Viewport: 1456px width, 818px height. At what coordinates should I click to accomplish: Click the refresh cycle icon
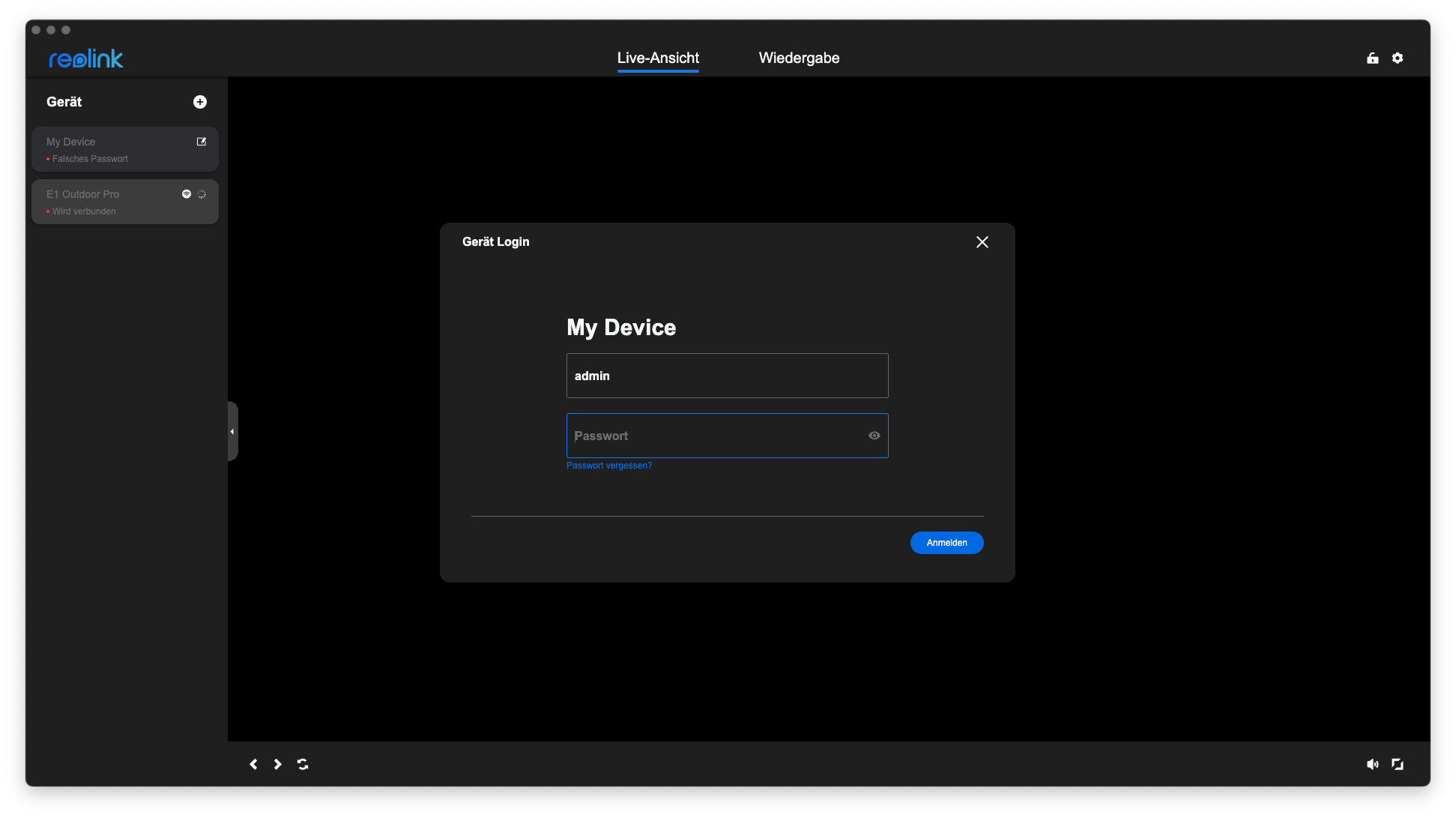coord(303,764)
